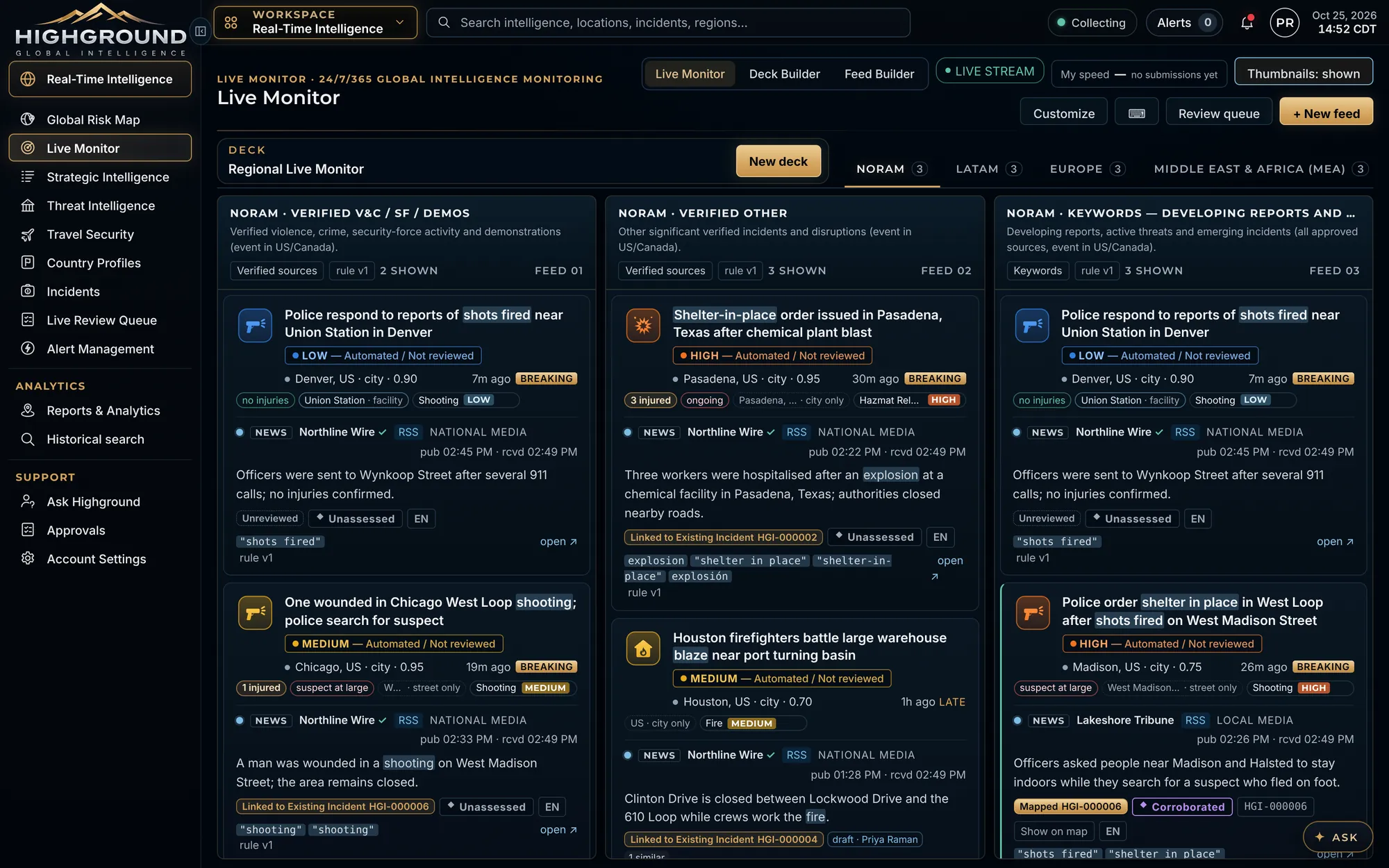Open Travel Security section
Image resolution: width=1389 pixels, height=868 pixels.
point(100,235)
